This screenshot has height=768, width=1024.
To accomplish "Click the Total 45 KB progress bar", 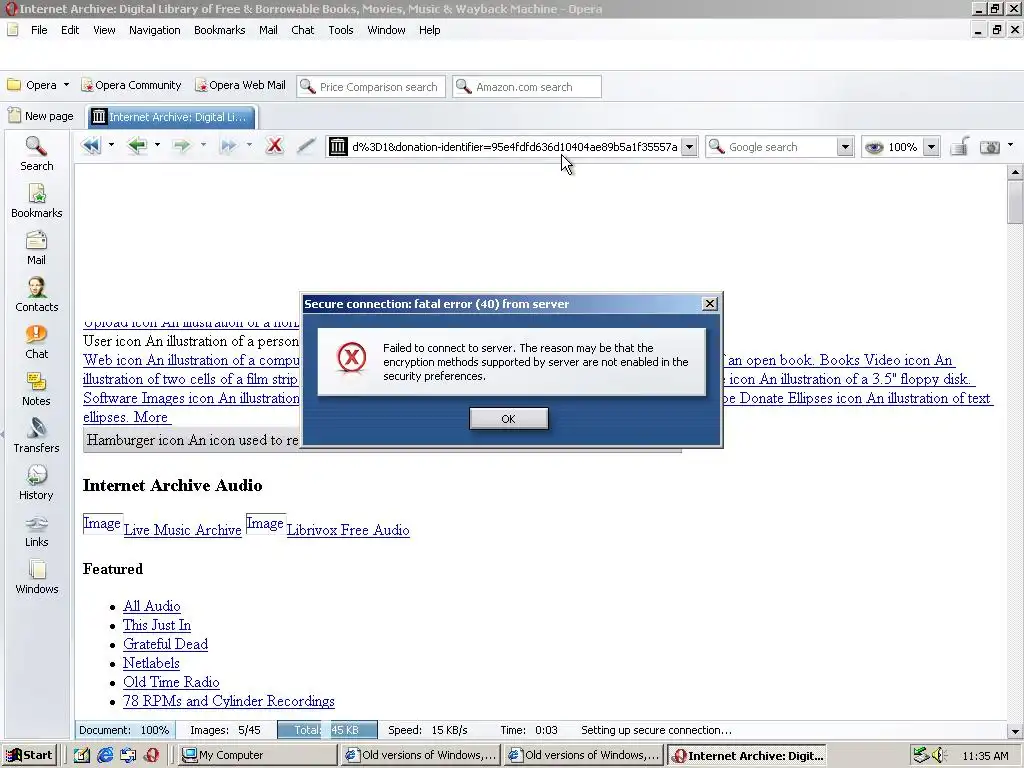I will 327,730.
